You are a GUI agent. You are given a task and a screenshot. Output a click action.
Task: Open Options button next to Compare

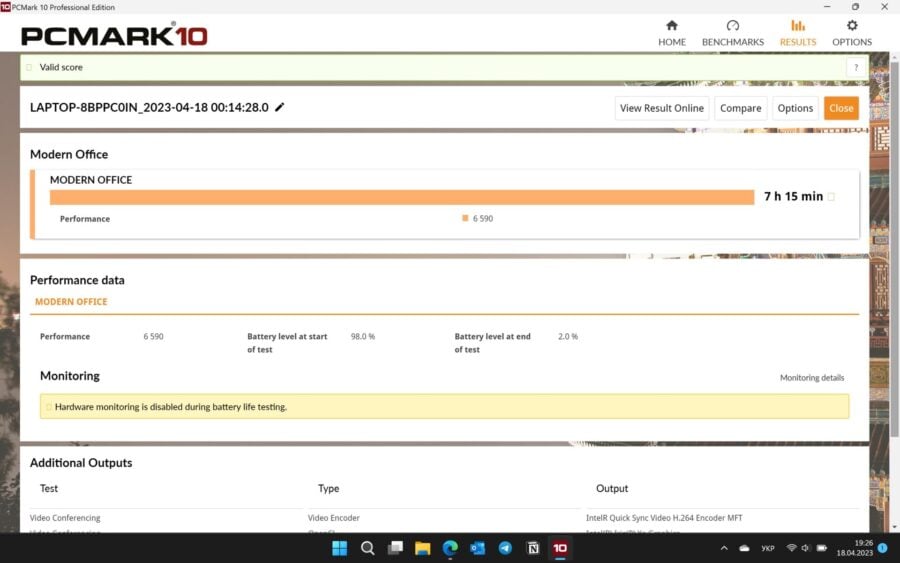(795, 108)
